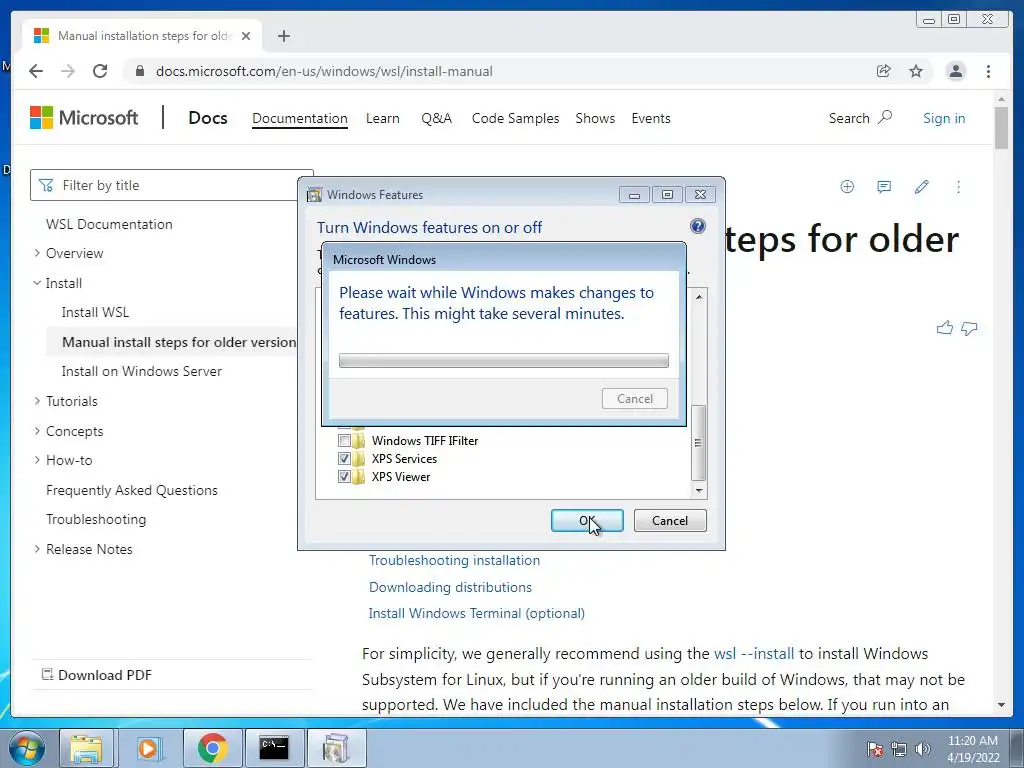Select Install WSL in the sidebar

click(x=95, y=312)
